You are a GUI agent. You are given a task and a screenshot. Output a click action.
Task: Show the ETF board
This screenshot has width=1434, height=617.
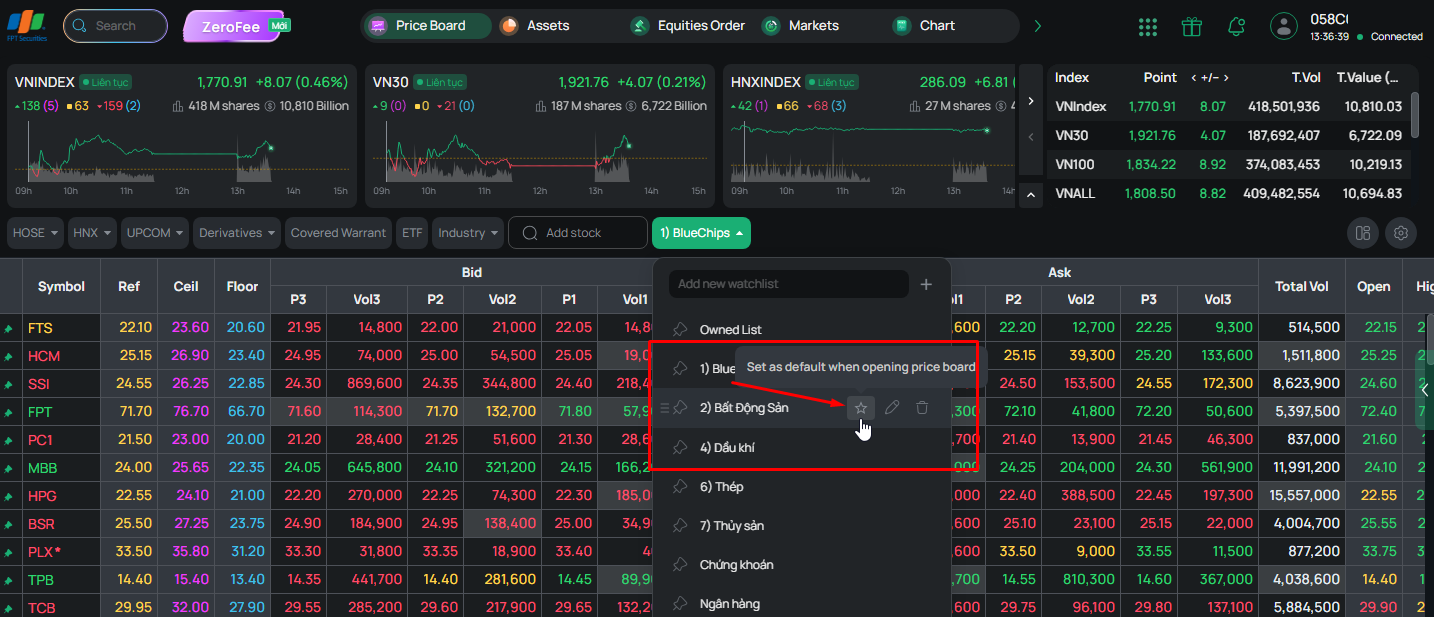click(x=412, y=233)
